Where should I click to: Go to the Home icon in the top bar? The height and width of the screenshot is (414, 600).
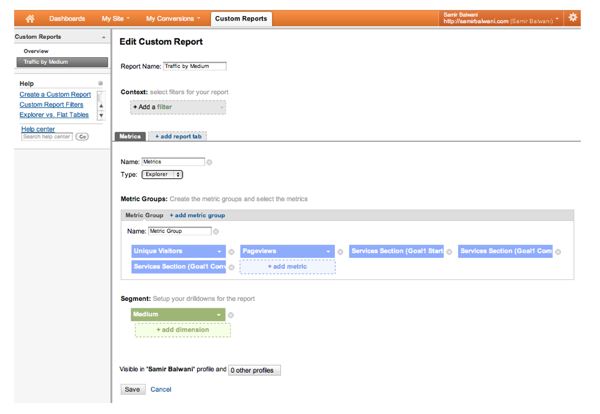pos(30,18)
